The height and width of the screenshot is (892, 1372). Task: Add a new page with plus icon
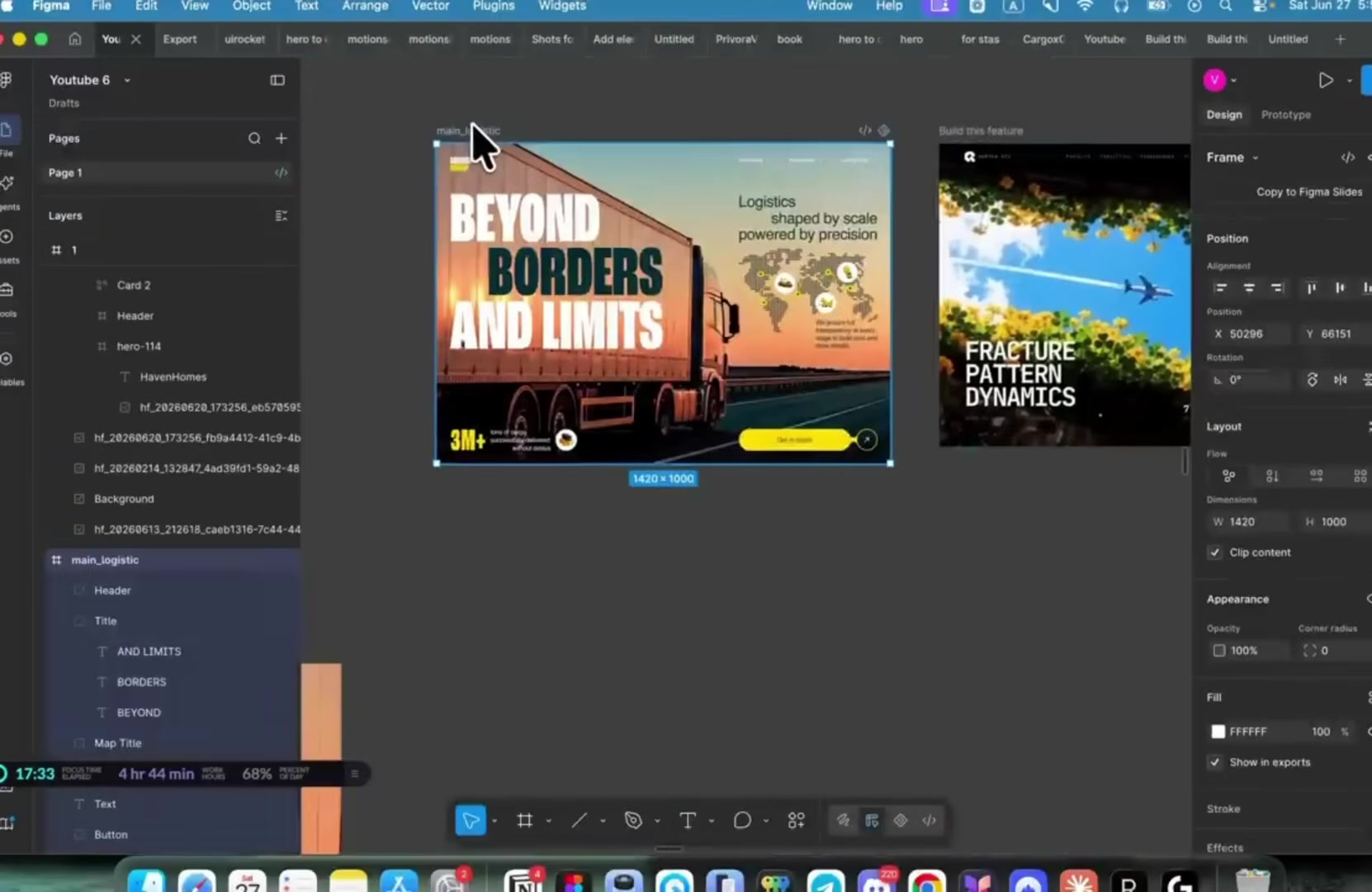[x=281, y=138]
